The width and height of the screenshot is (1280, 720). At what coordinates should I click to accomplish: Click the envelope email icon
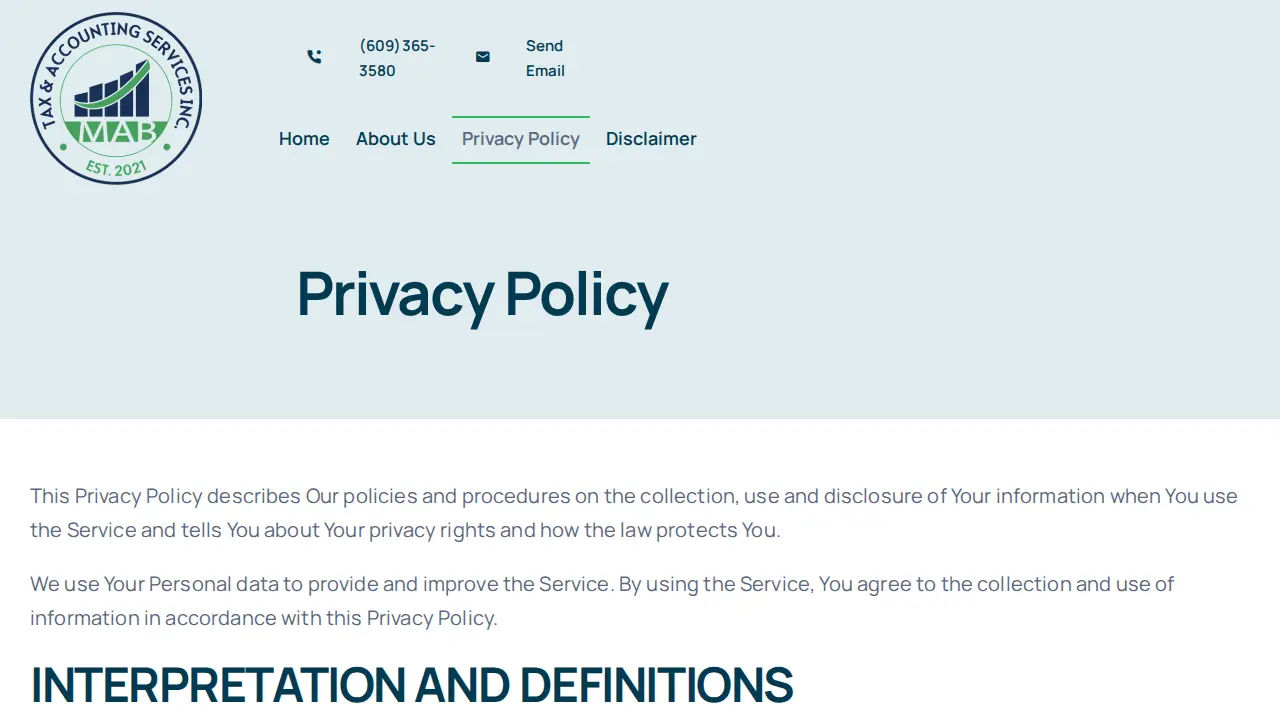(483, 57)
